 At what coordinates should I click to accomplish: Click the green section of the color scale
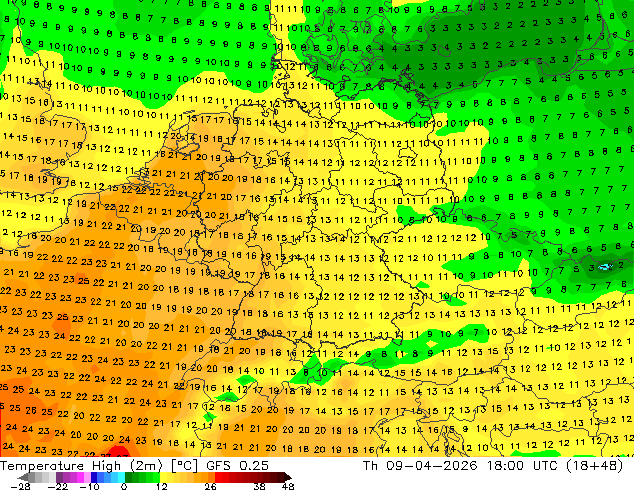(x=142, y=477)
